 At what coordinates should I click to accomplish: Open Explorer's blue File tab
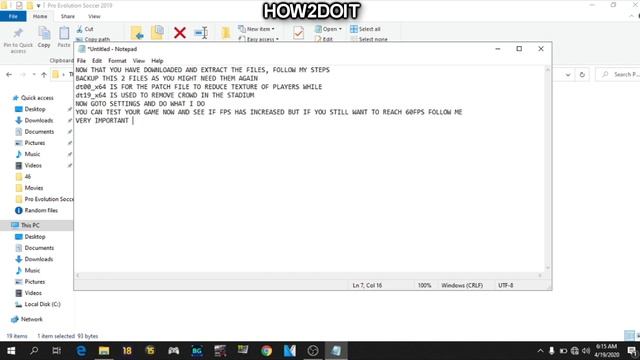coord(13,16)
